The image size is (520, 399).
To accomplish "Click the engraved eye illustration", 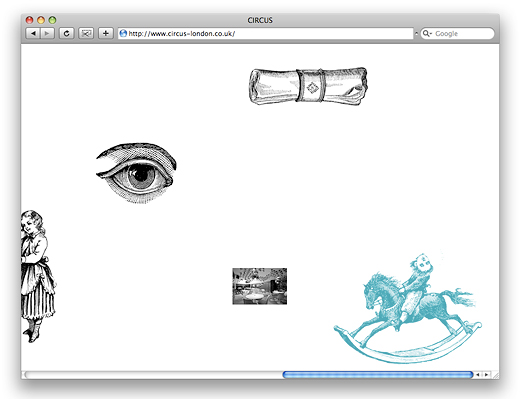I will 136,173.
